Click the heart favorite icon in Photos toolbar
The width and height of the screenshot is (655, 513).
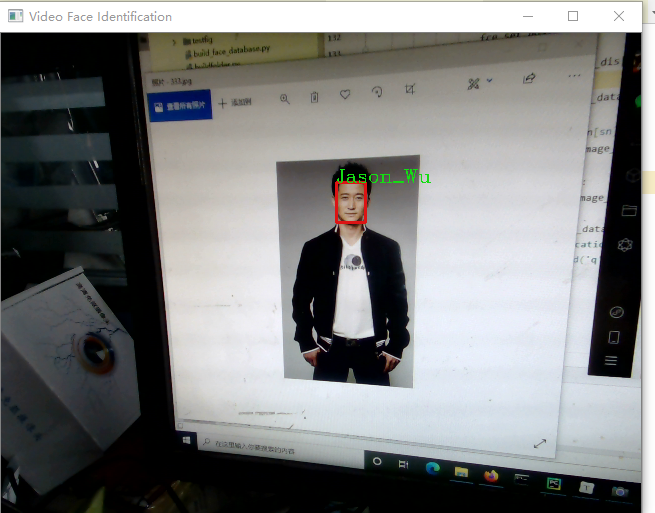[x=345, y=94]
